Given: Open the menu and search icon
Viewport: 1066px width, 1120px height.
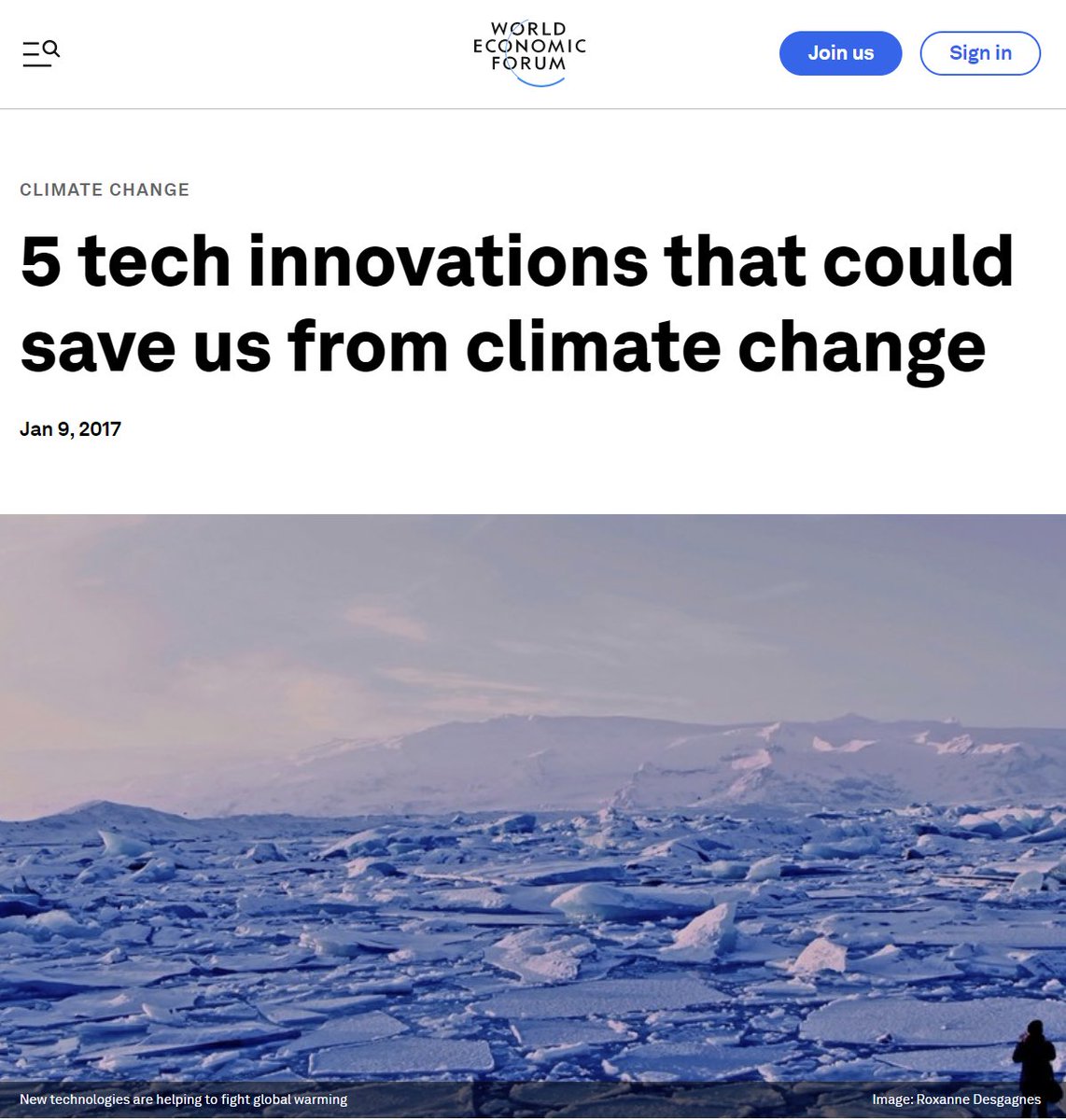Looking at the screenshot, I should tap(41, 53).
